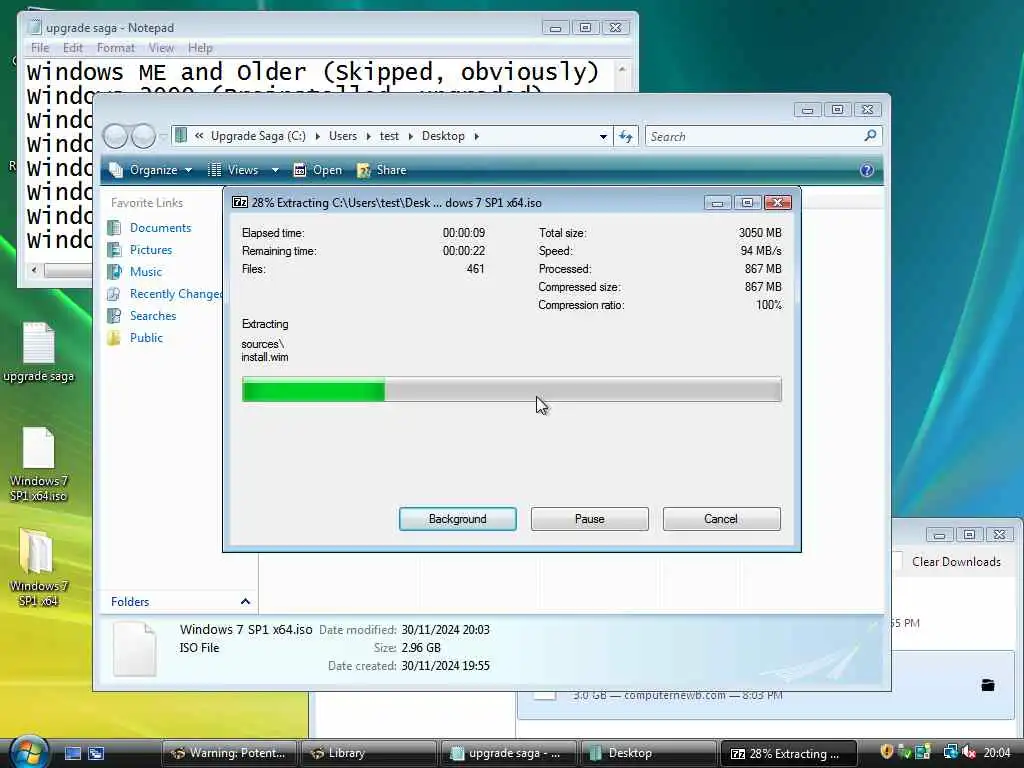Screen dimensions: 1024x768
Task: Open Documents favorite link
Action: point(160,228)
